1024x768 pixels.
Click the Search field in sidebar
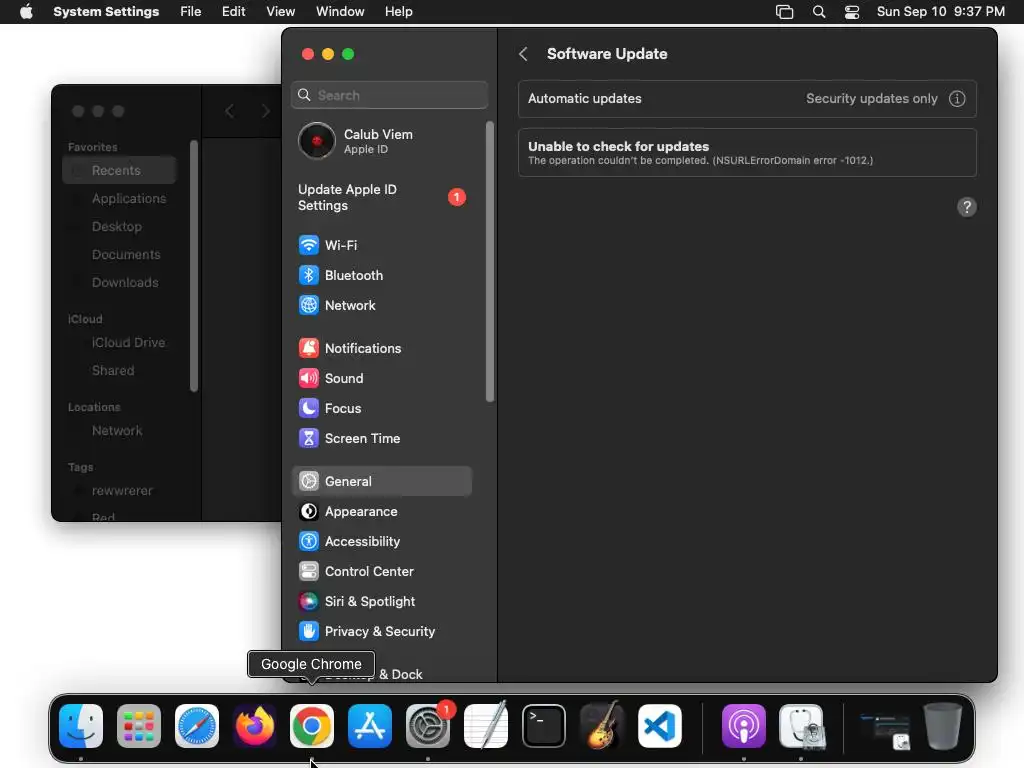tap(389, 95)
